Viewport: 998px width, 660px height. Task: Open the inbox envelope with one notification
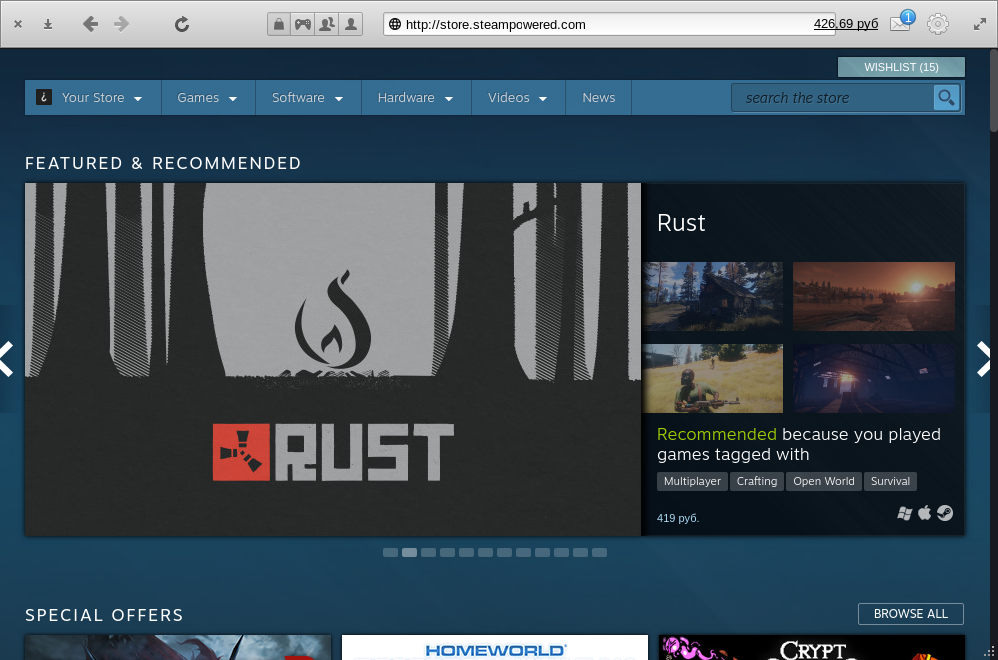(902, 22)
